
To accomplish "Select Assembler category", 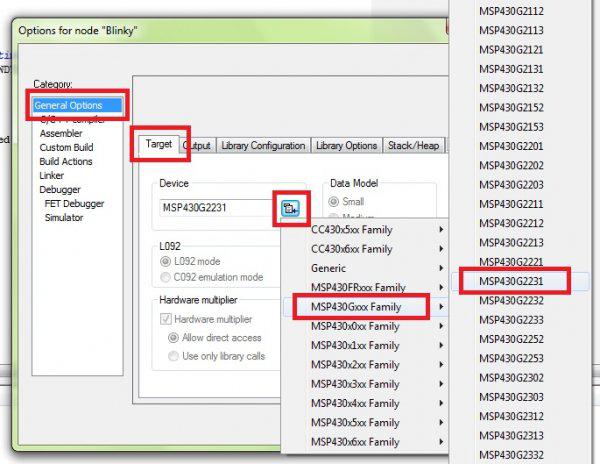I will pyautogui.click(x=61, y=134).
